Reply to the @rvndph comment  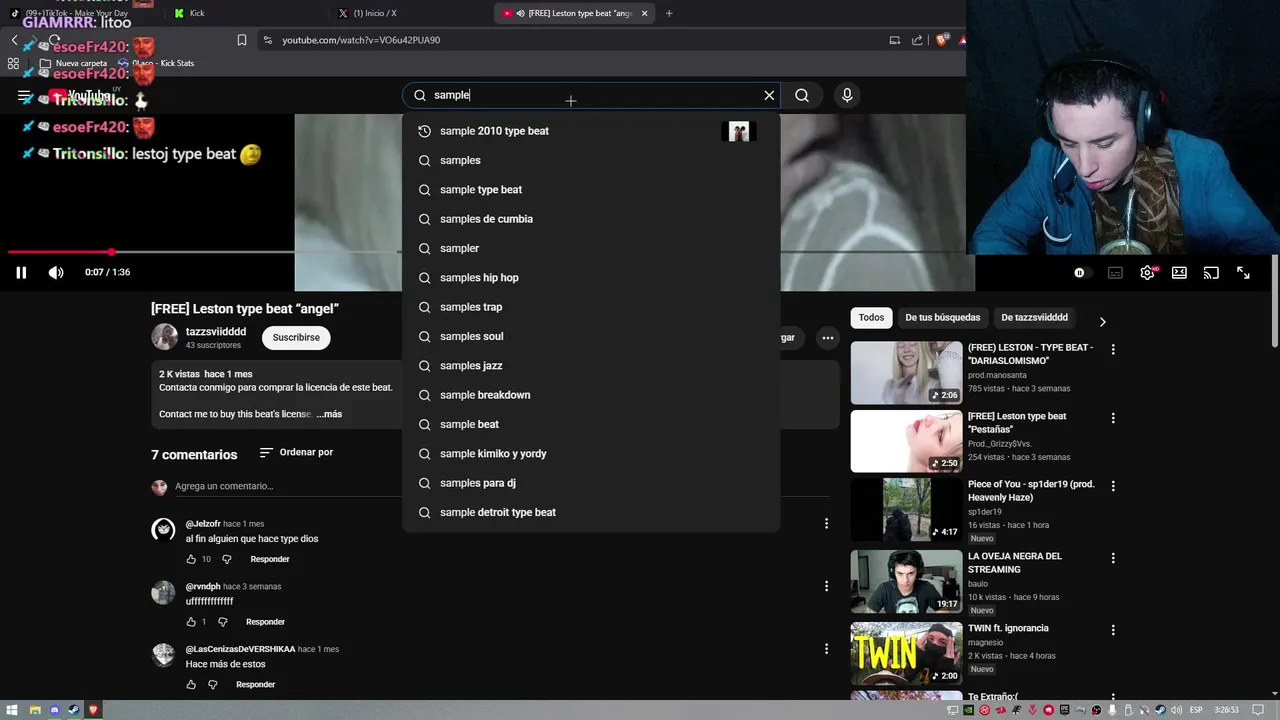(x=265, y=622)
